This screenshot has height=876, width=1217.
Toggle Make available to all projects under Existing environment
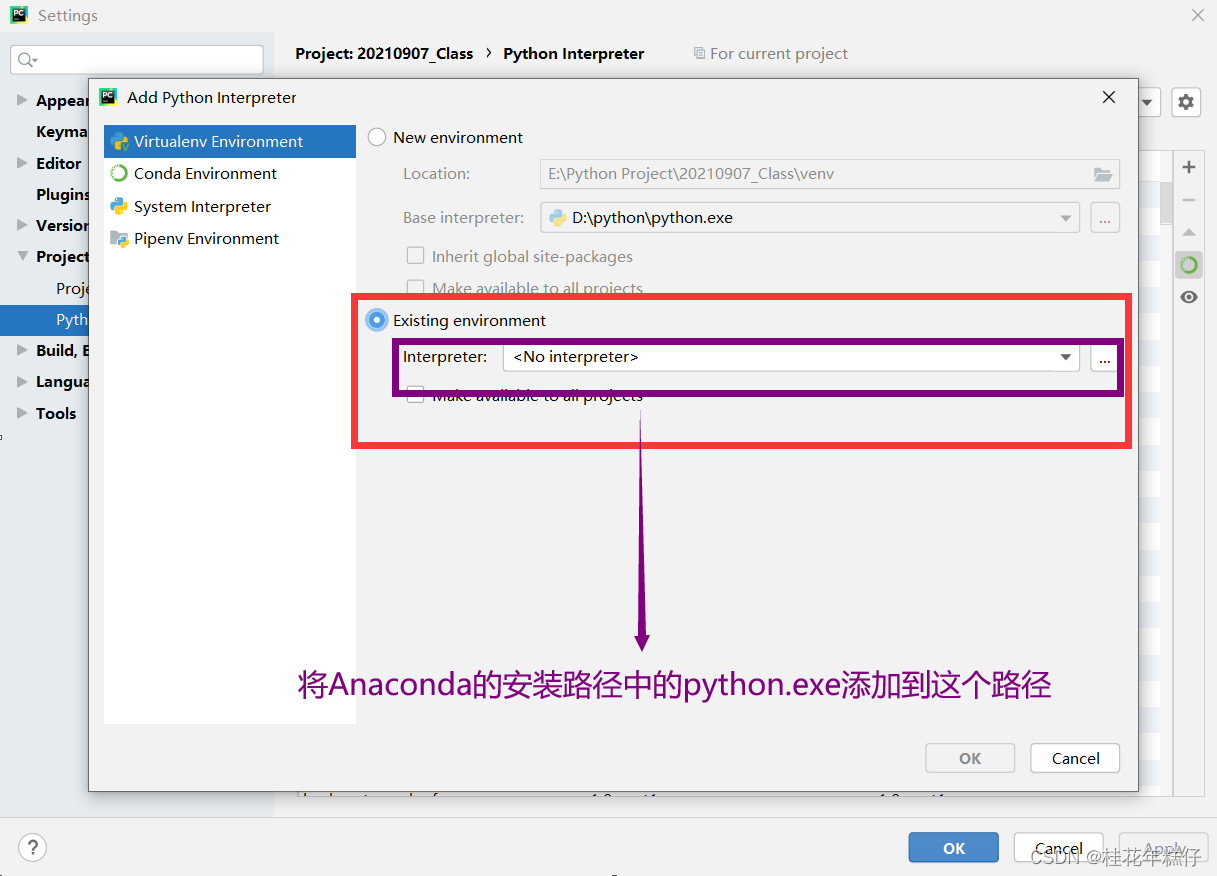(415, 395)
